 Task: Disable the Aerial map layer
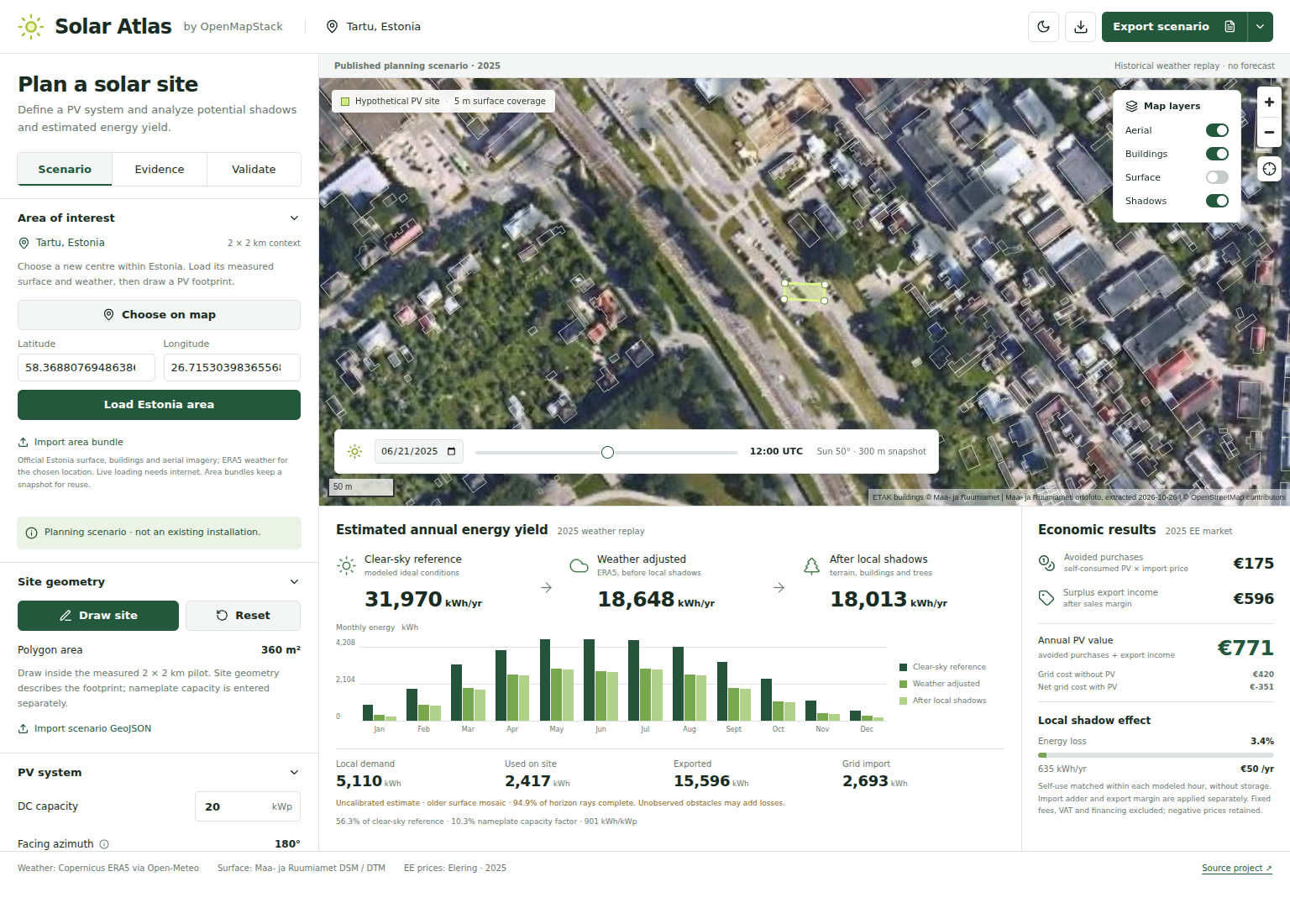click(1217, 130)
